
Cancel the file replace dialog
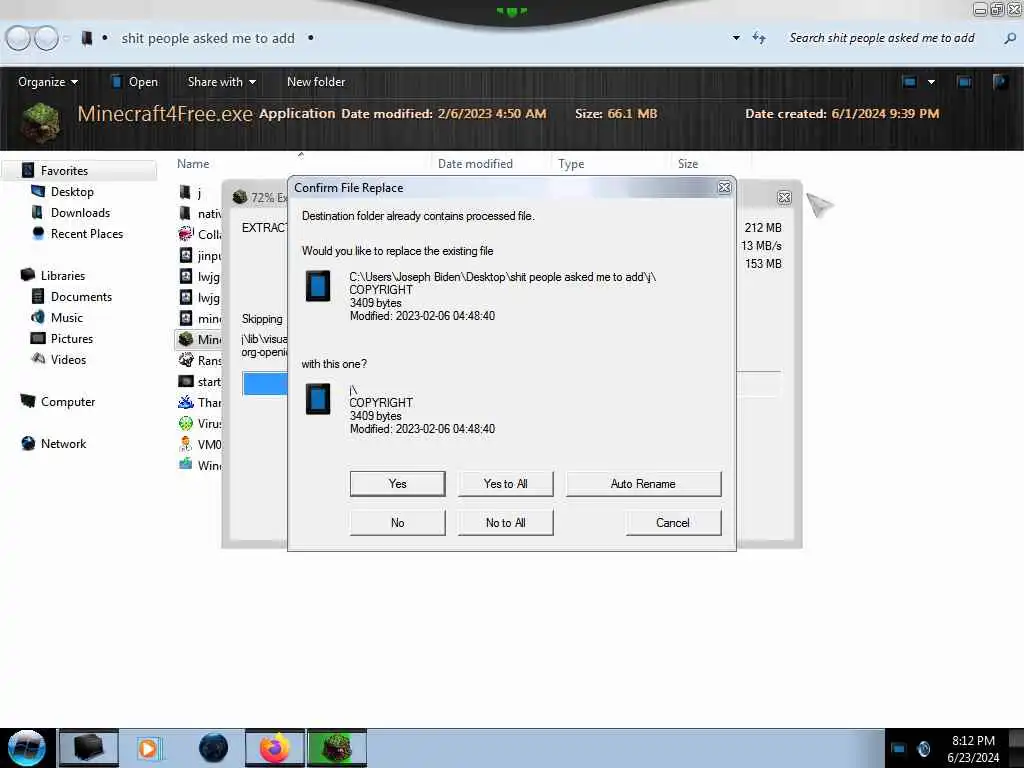[673, 523]
